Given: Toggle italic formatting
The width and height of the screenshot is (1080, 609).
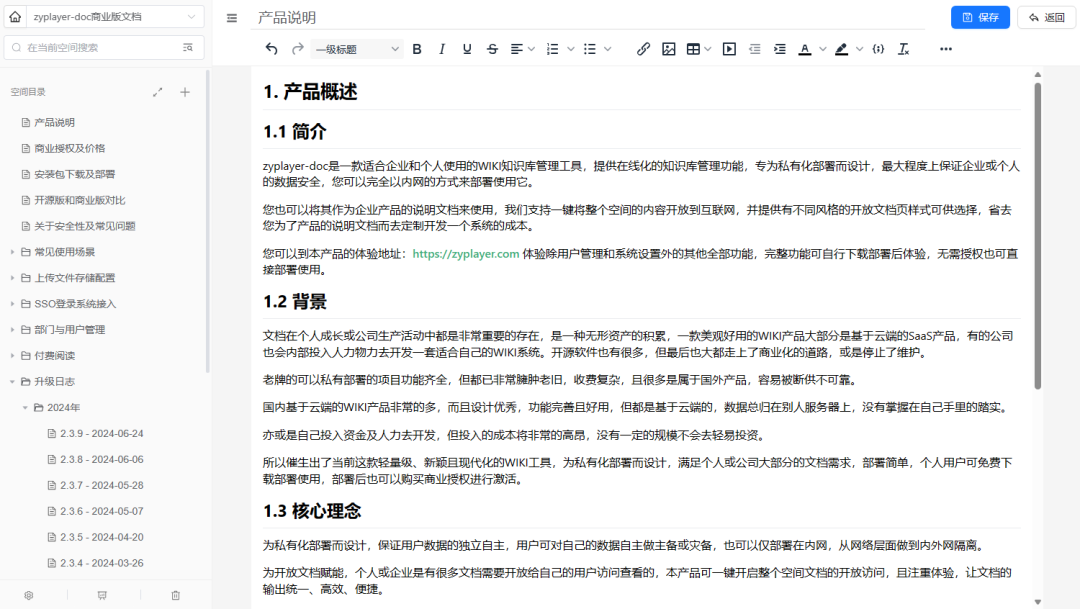Looking at the screenshot, I should 442,49.
